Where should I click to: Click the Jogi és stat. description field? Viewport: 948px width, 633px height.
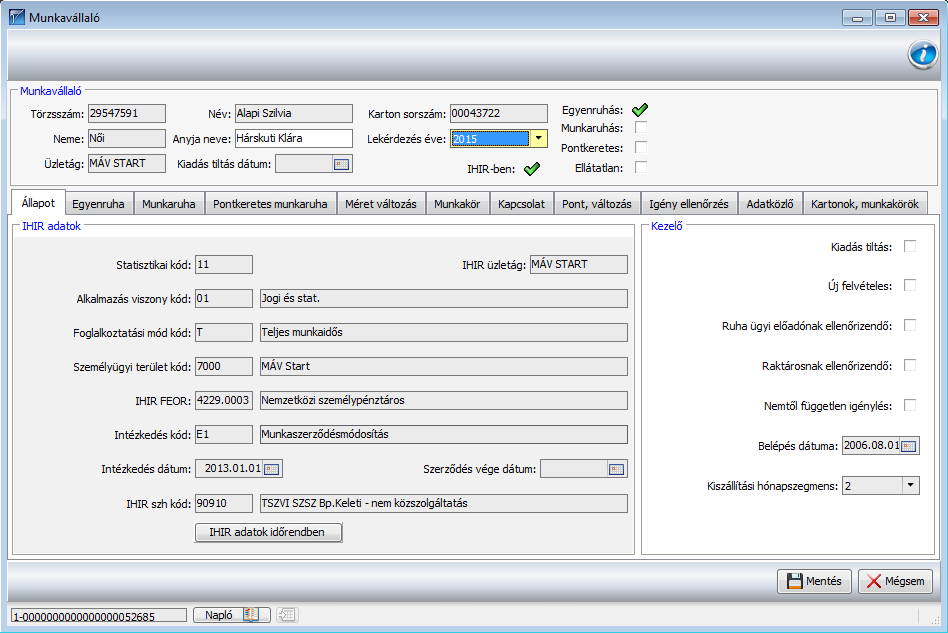(444, 299)
